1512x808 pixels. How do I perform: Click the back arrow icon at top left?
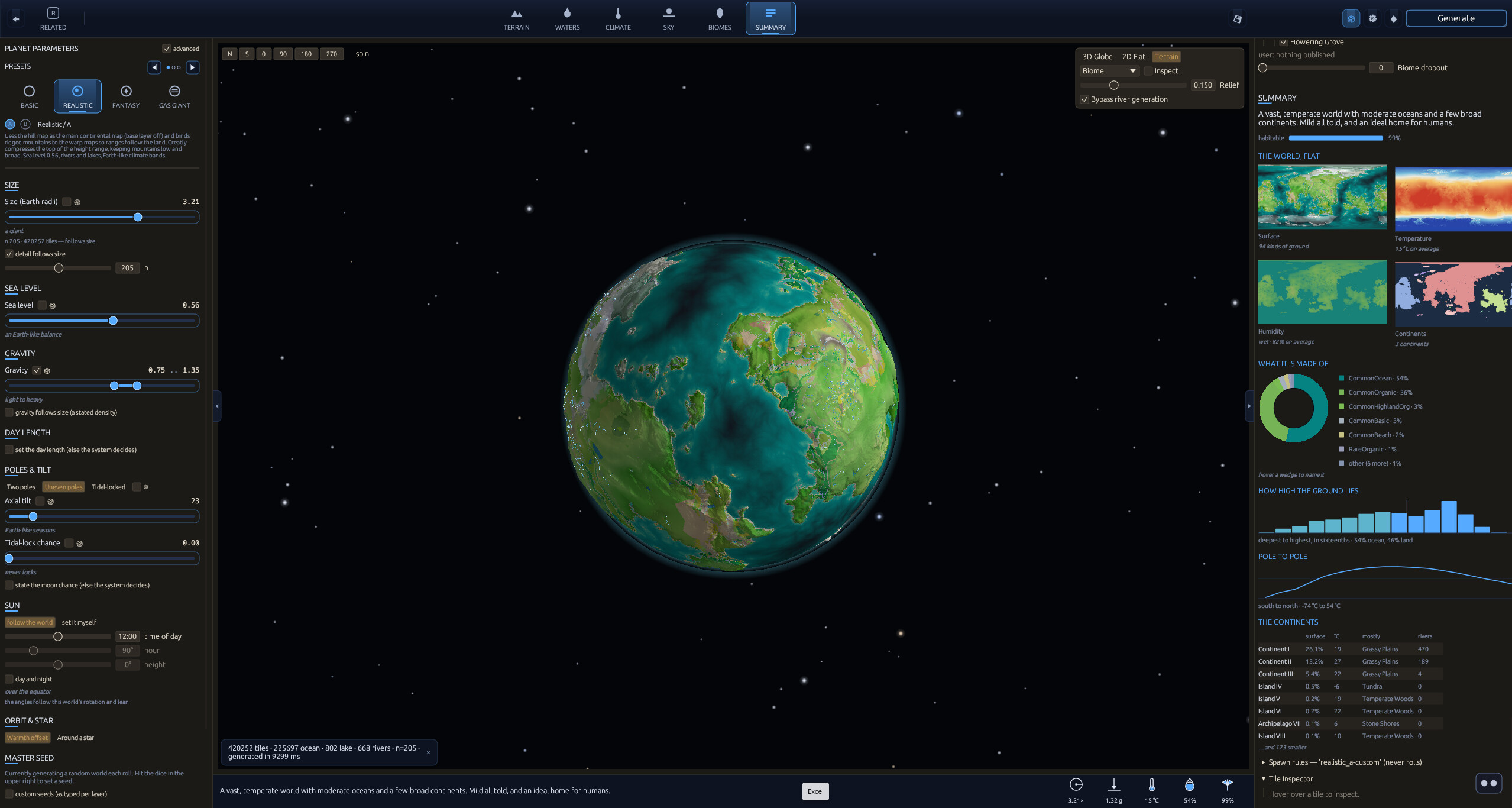tap(16, 19)
